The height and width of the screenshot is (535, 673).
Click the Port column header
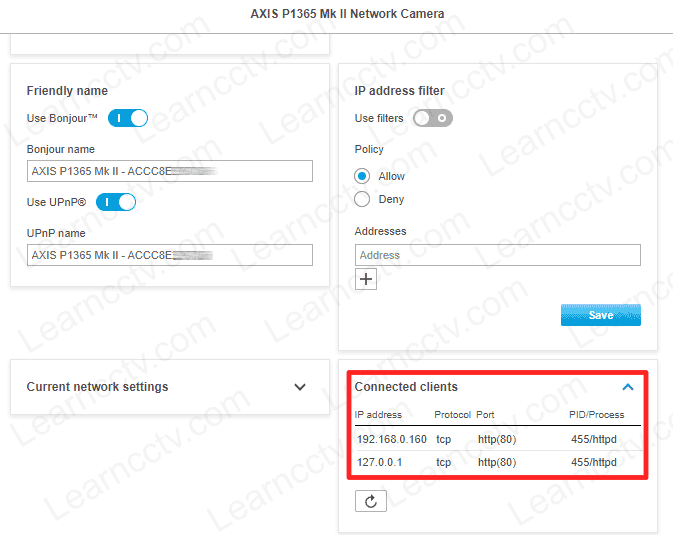(485, 414)
